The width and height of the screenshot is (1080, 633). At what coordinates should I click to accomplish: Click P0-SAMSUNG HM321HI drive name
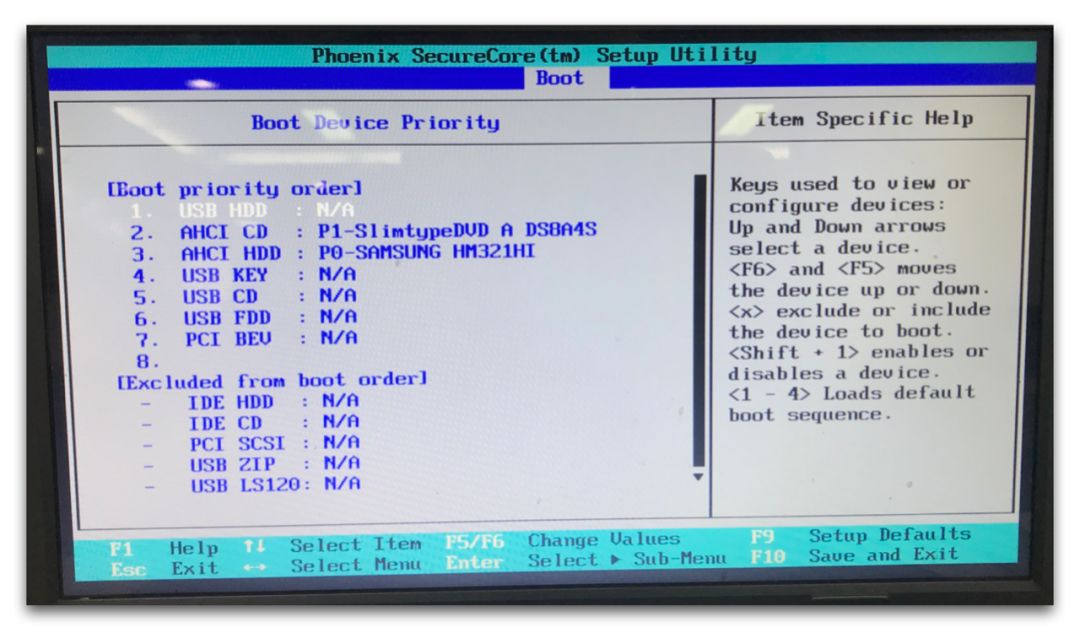coord(426,251)
